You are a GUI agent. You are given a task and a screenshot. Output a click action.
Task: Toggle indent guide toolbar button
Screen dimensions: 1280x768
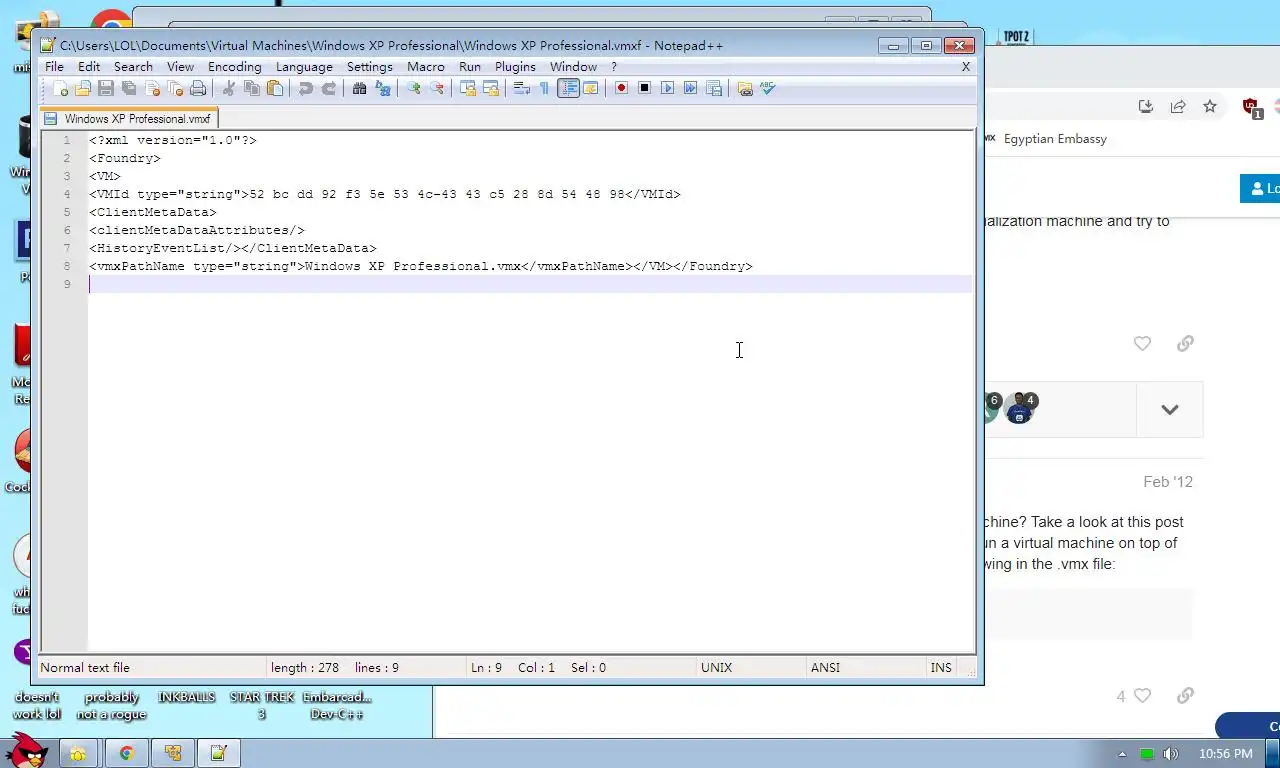[568, 88]
